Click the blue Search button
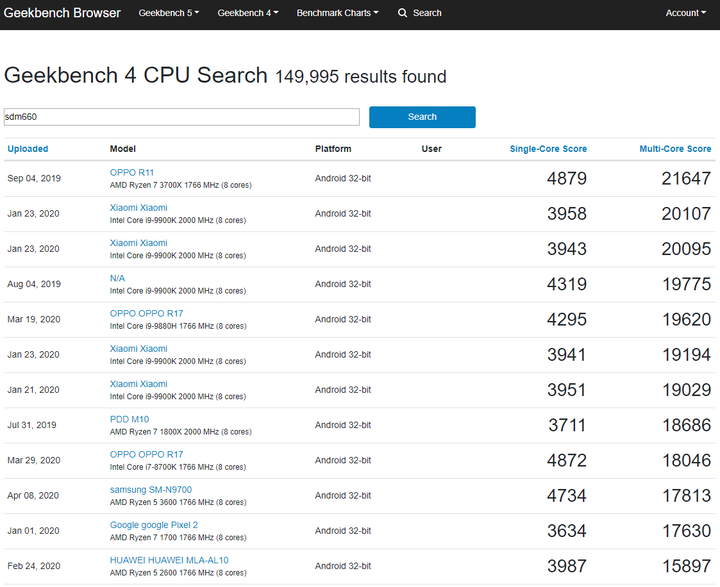 422,117
